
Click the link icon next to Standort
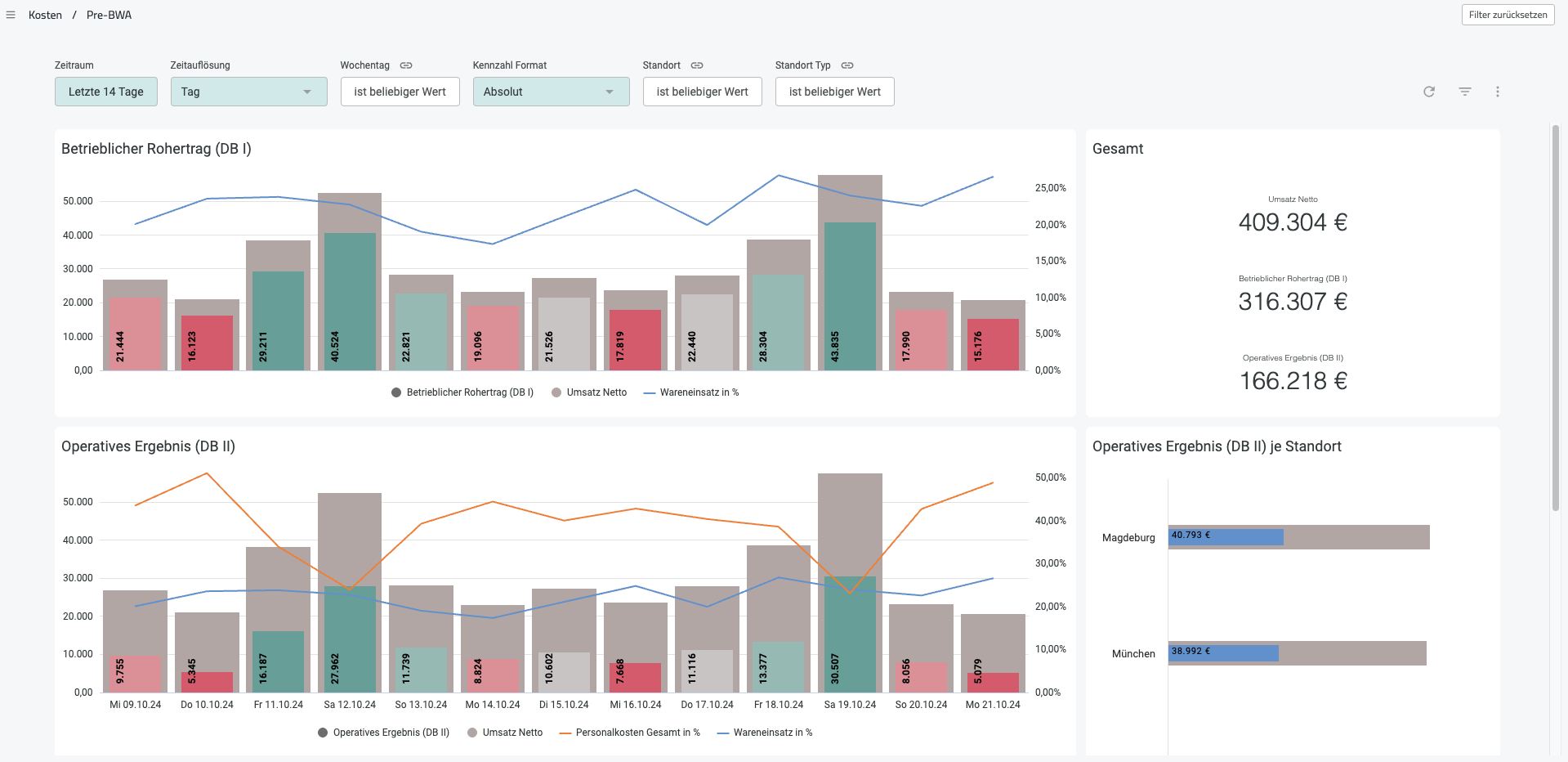[697, 65]
